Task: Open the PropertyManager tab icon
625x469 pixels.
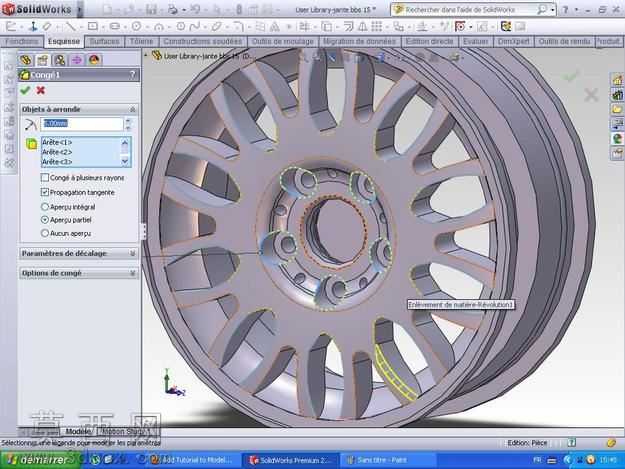Action: coord(43,60)
